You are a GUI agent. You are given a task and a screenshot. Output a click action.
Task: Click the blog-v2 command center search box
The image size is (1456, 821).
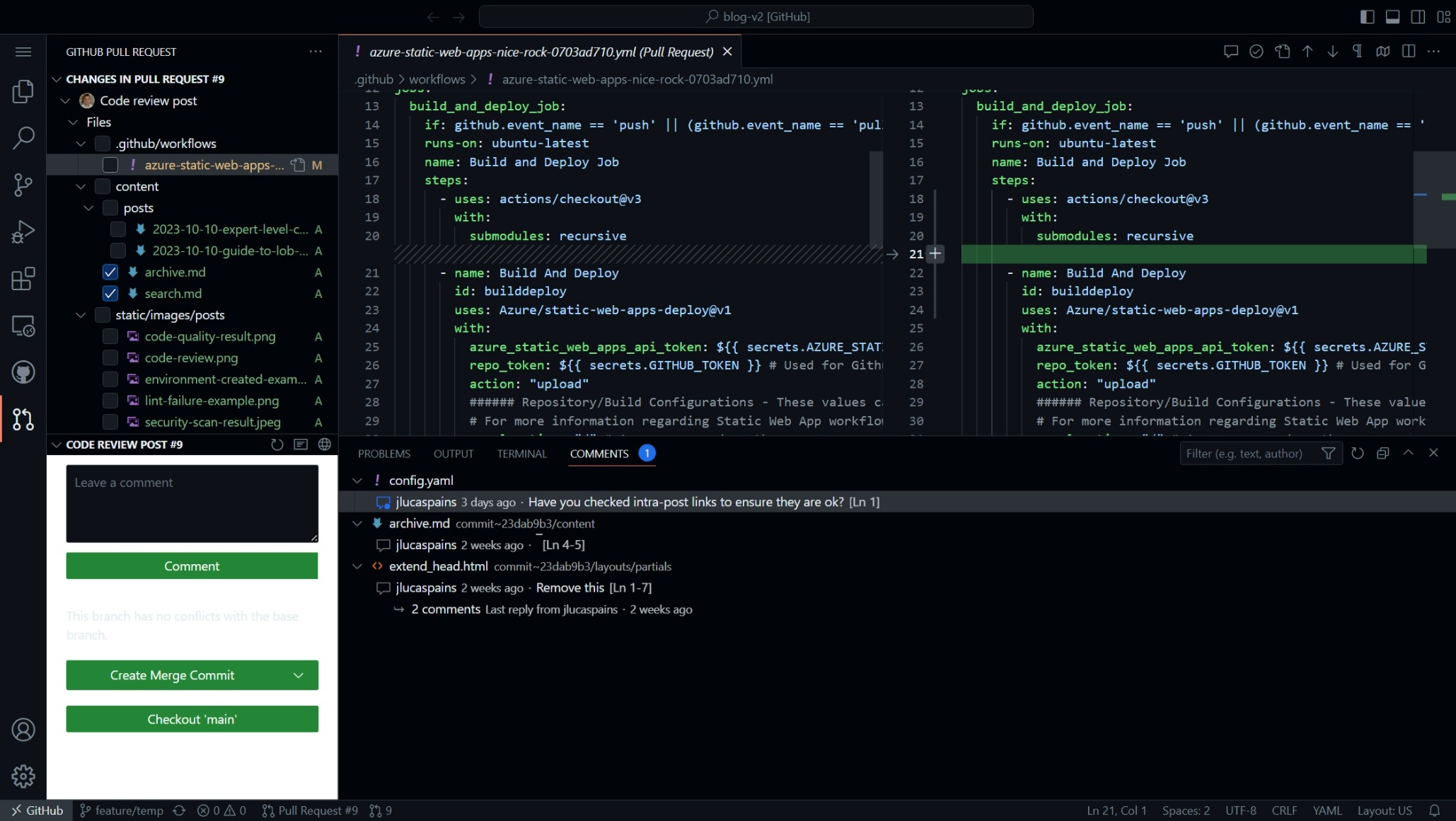pos(756,16)
